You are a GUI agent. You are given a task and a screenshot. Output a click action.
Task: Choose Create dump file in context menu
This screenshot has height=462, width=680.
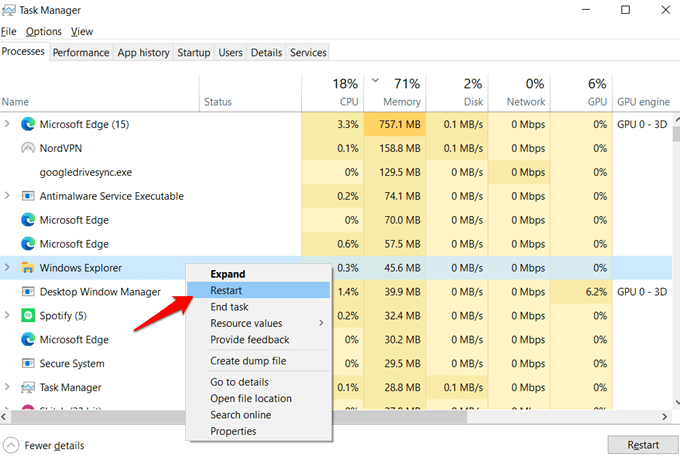click(x=258, y=361)
